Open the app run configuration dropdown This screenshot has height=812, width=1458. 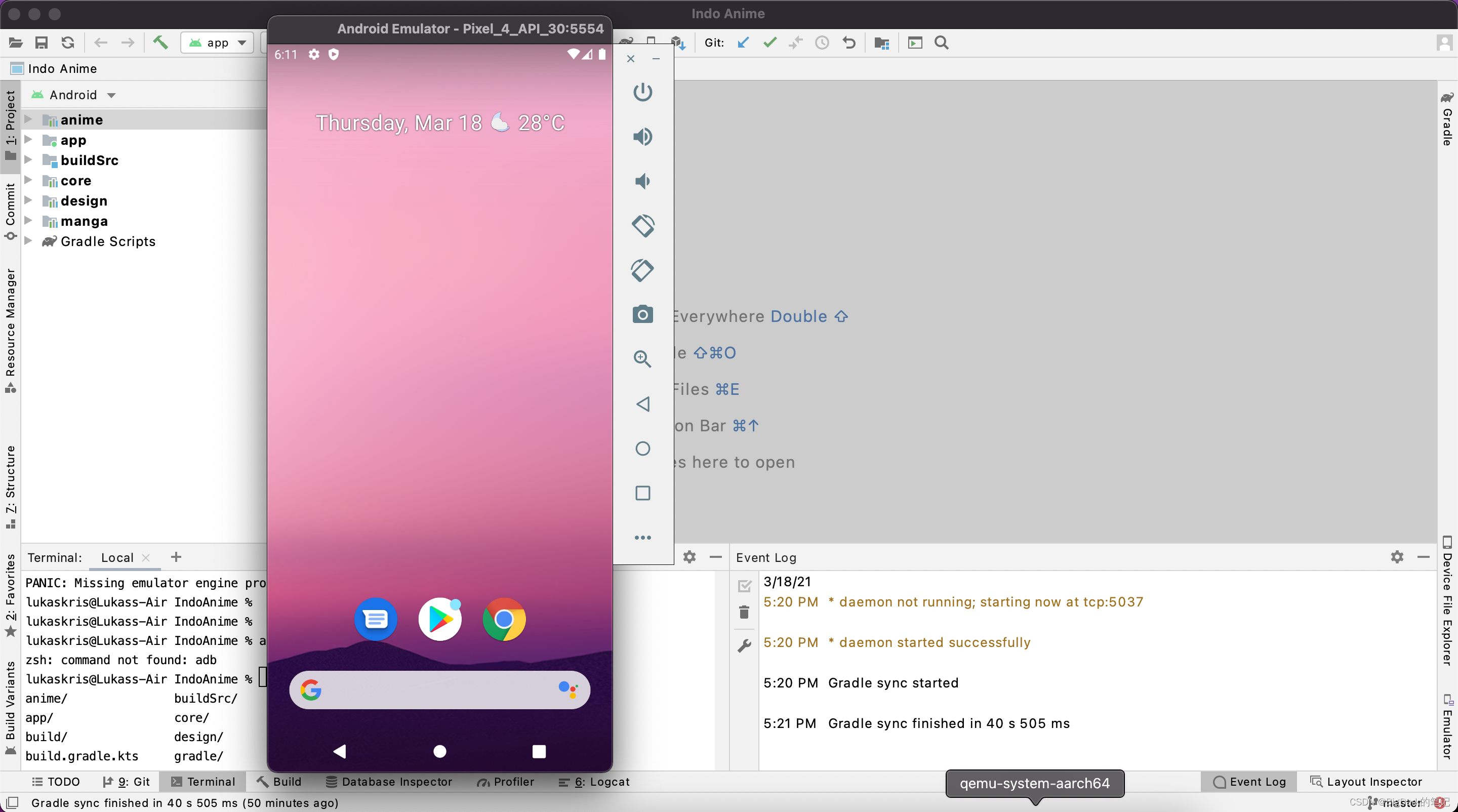pos(217,43)
